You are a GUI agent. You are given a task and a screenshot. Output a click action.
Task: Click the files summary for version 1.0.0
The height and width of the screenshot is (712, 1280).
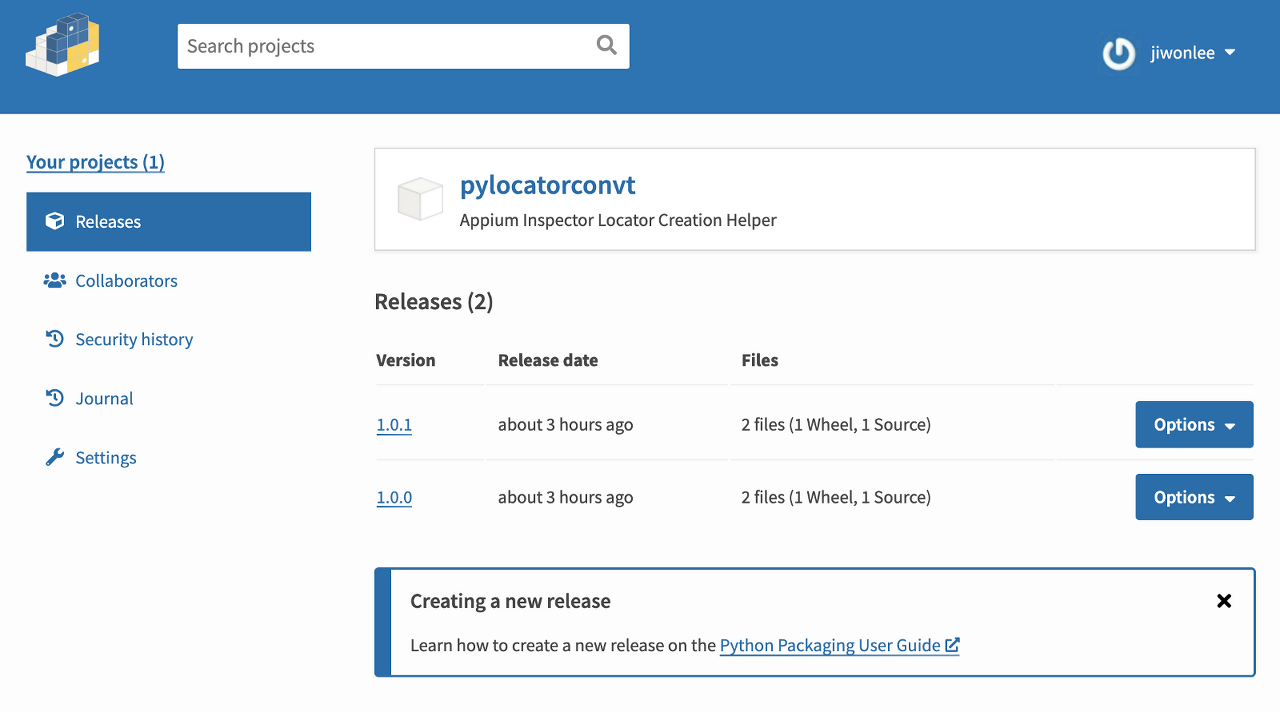pyautogui.click(x=836, y=497)
